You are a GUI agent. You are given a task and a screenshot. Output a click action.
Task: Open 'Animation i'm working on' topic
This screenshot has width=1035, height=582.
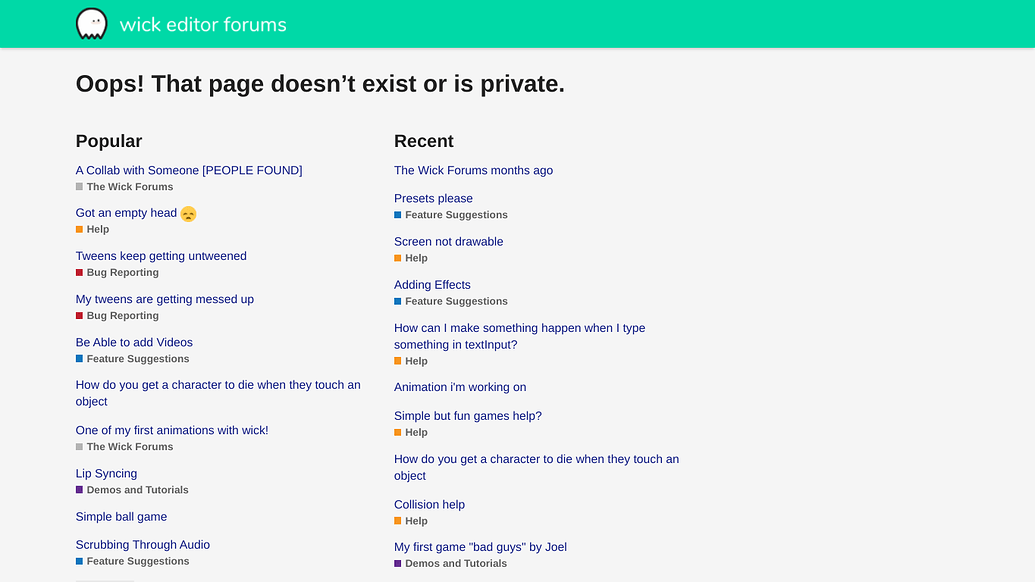(x=460, y=387)
